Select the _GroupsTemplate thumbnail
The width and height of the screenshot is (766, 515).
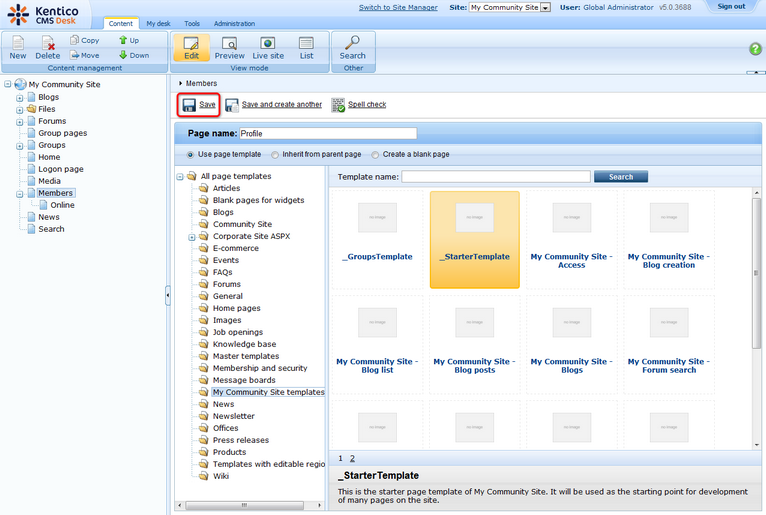377,236
